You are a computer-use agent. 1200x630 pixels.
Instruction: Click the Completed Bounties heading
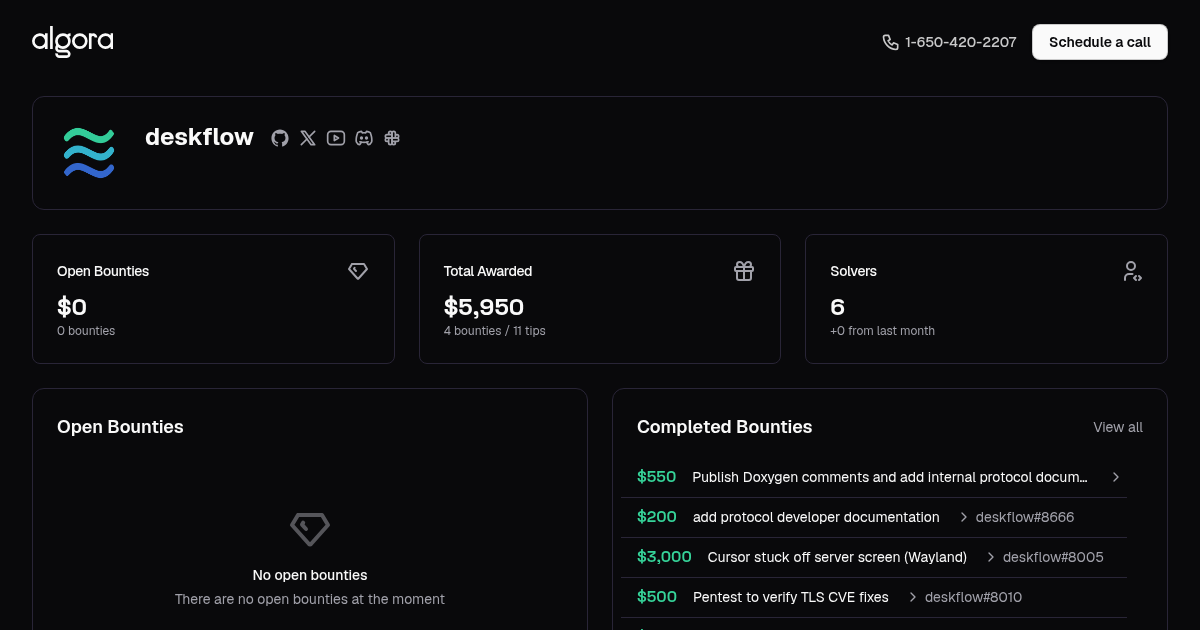pos(725,427)
